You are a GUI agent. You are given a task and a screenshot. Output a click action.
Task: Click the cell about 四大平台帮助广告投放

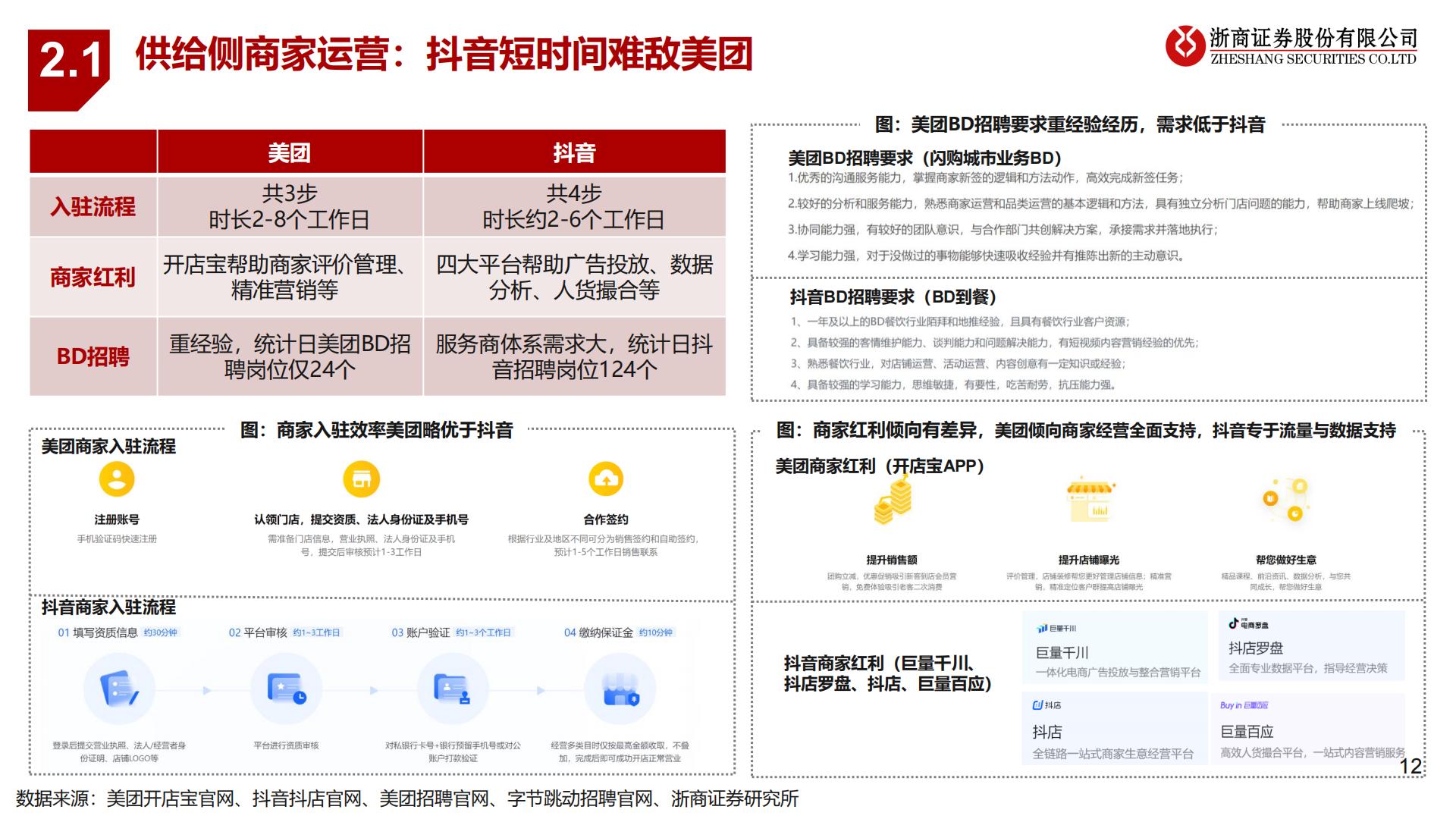click(x=575, y=277)
